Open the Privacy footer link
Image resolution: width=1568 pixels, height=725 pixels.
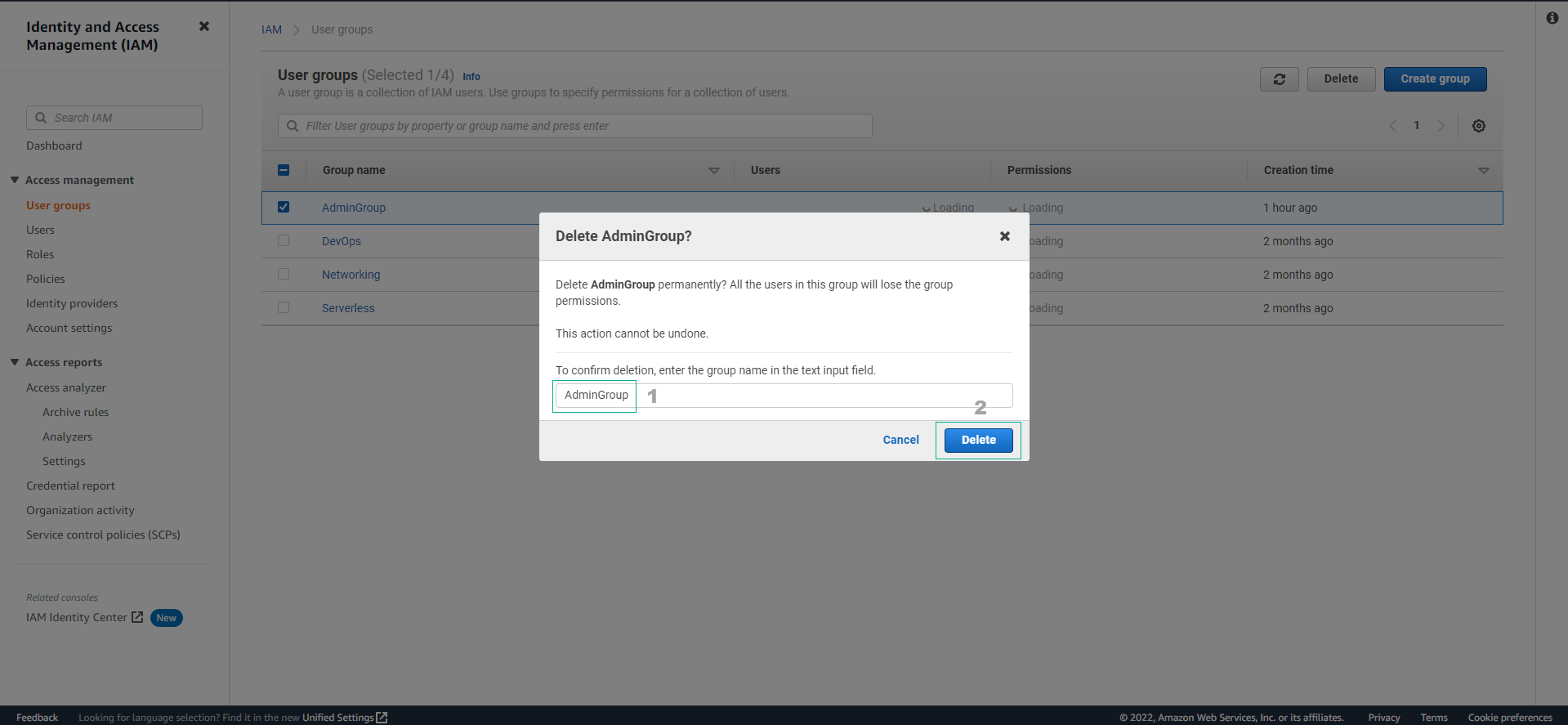click(x=1384, y=718)
